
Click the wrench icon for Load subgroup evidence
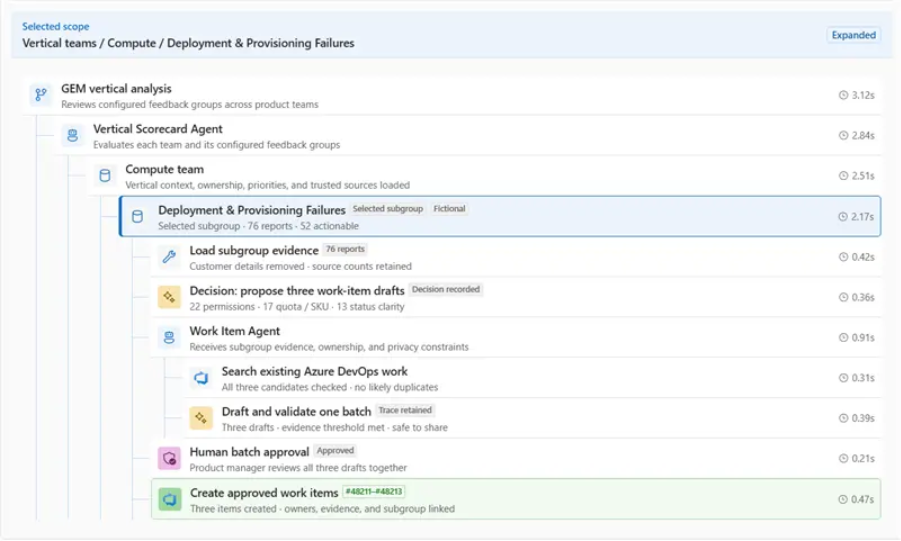pos(169,256)
